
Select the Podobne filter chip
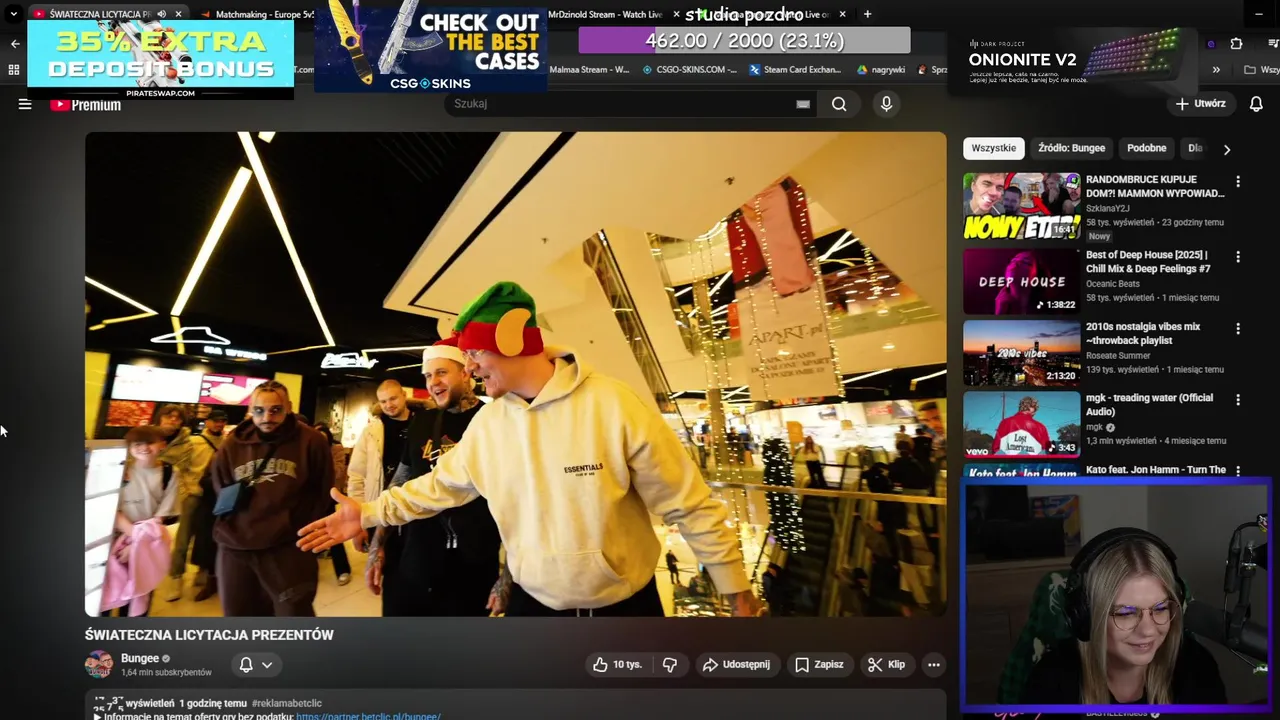tap(1146, 148)
